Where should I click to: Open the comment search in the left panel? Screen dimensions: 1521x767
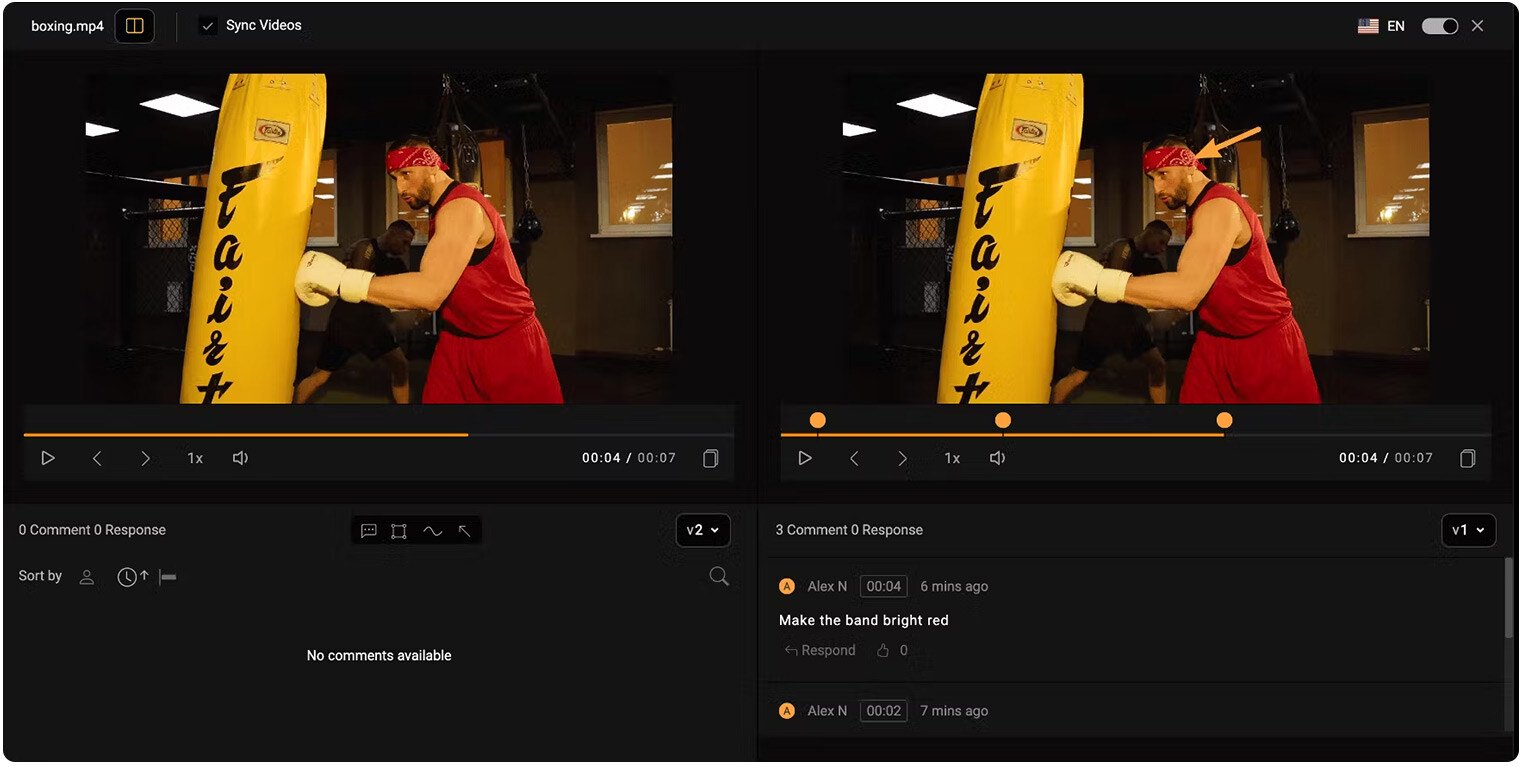[x=718, y=577]
